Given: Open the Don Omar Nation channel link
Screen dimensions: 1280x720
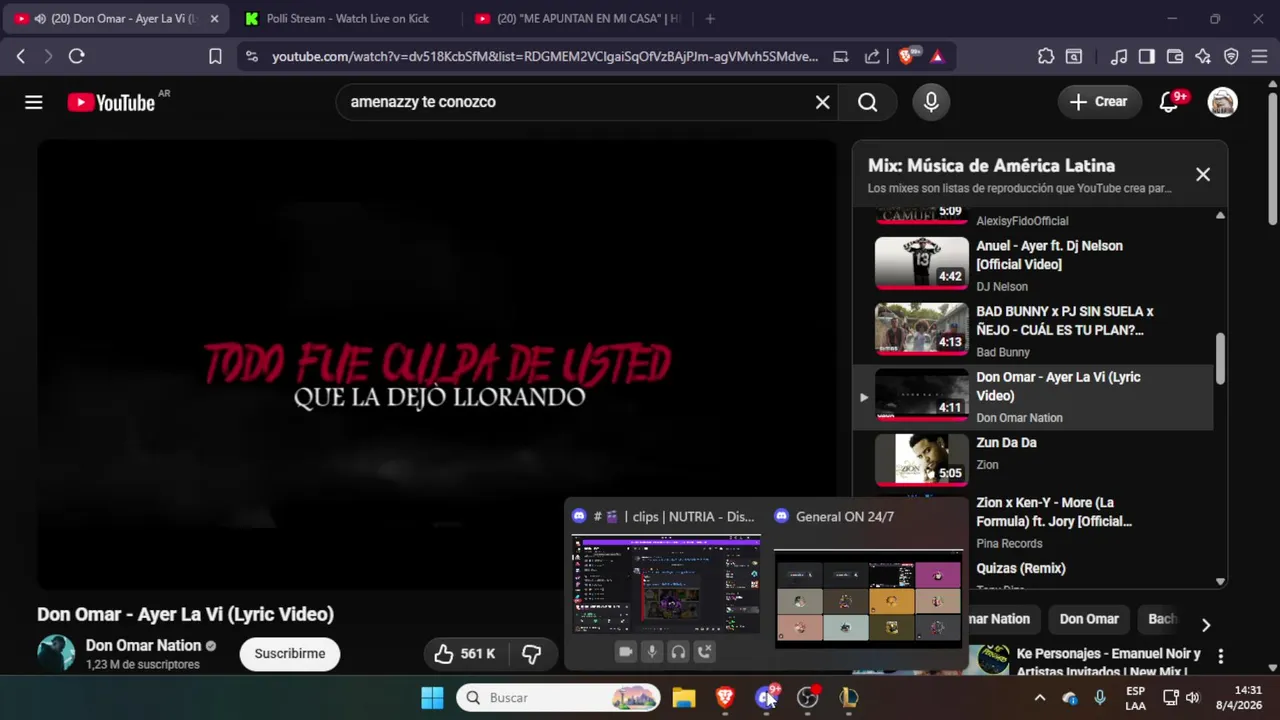Looking at the screenshot, I should tap(143, 645).
